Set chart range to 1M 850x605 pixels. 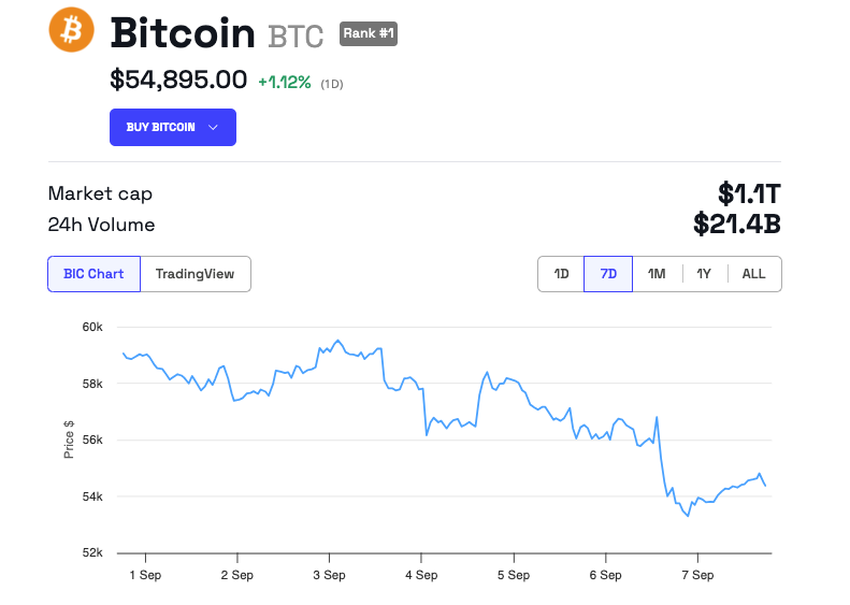(656, 274)
